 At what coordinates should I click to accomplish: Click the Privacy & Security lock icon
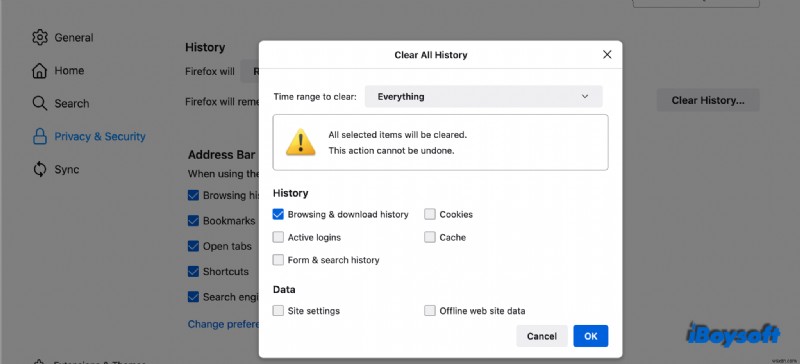pos(40,136)
